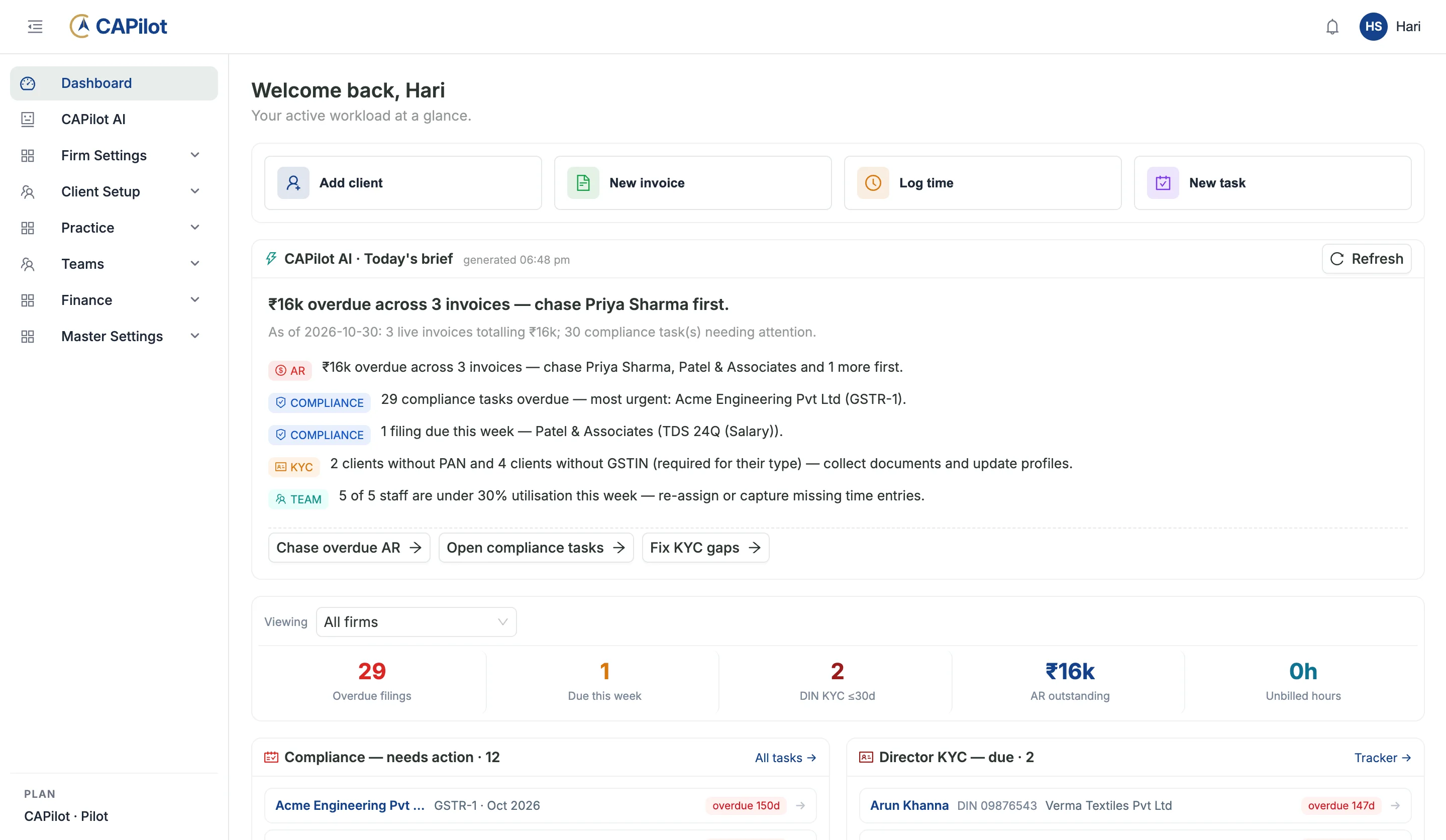Expand the Practice chevron
Viewport: 1446px width, 840px height.
(x=195, y=227)
